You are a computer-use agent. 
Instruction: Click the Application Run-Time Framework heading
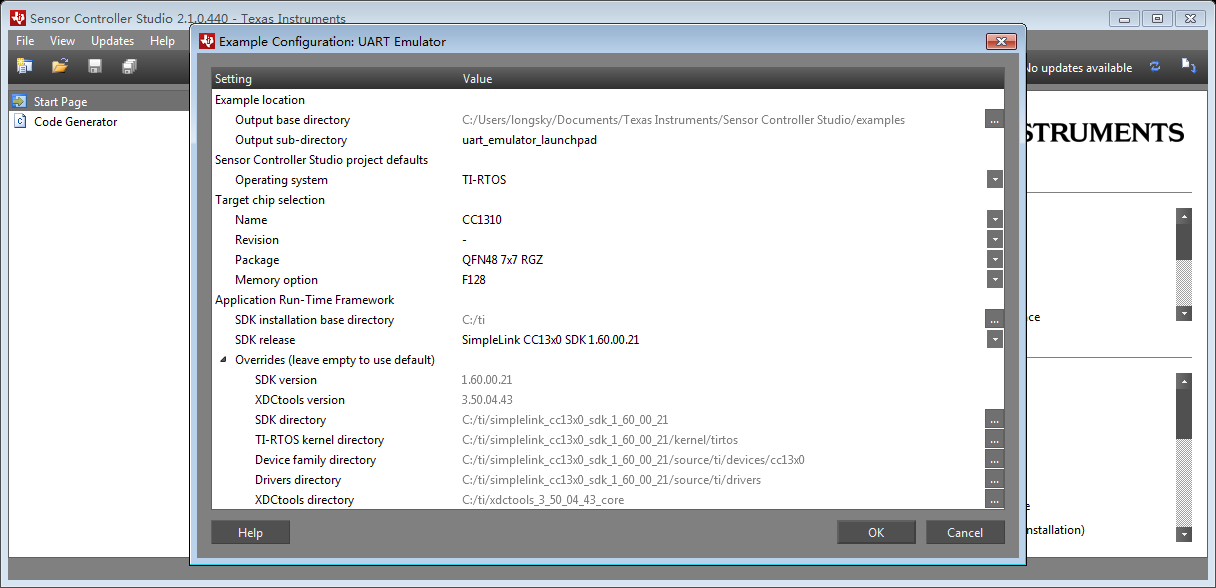tap(305, 300)
